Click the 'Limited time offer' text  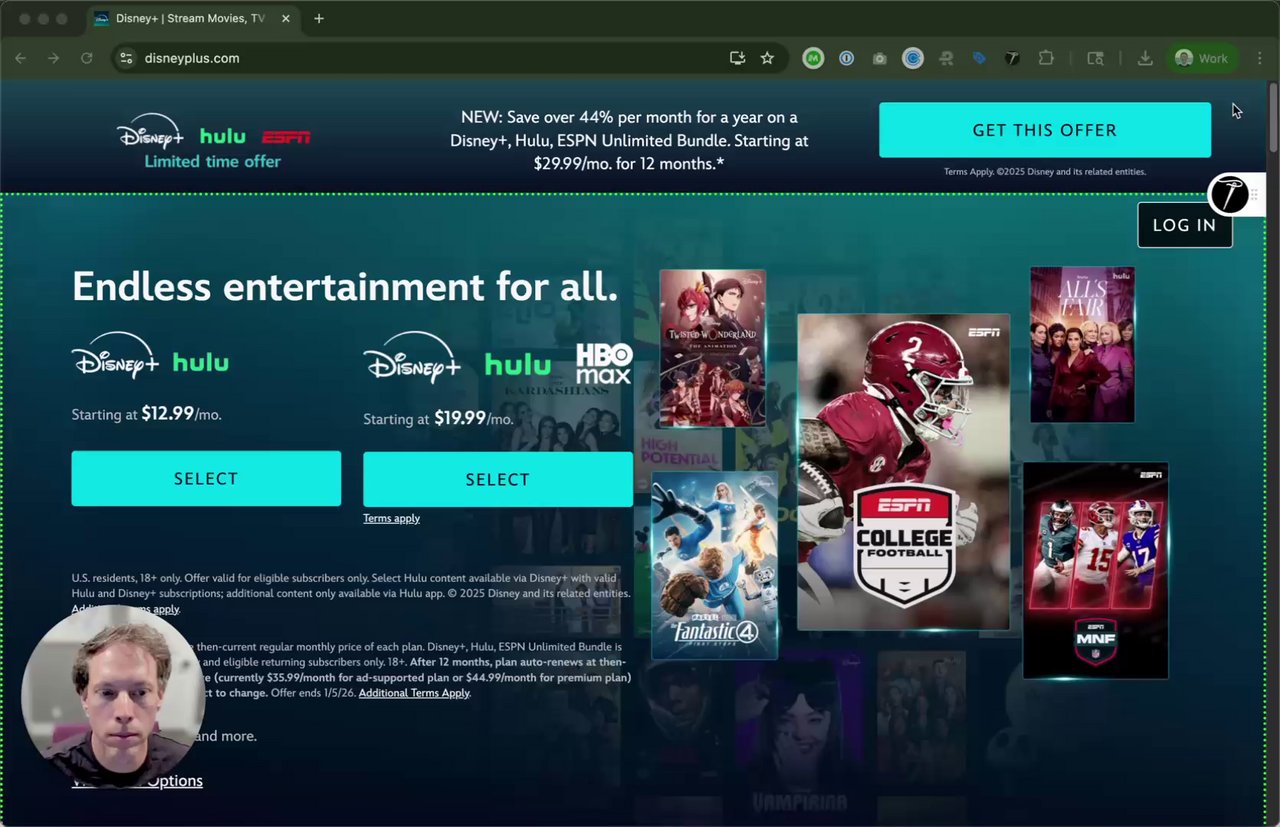213,162
